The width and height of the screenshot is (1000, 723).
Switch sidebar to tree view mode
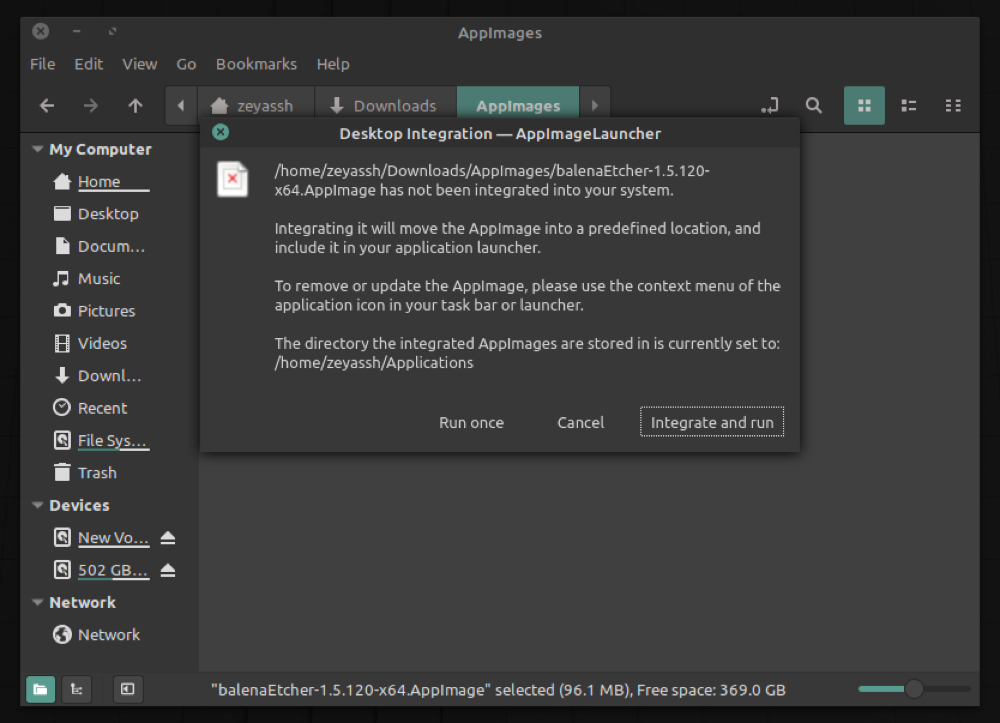click(76, 689)
